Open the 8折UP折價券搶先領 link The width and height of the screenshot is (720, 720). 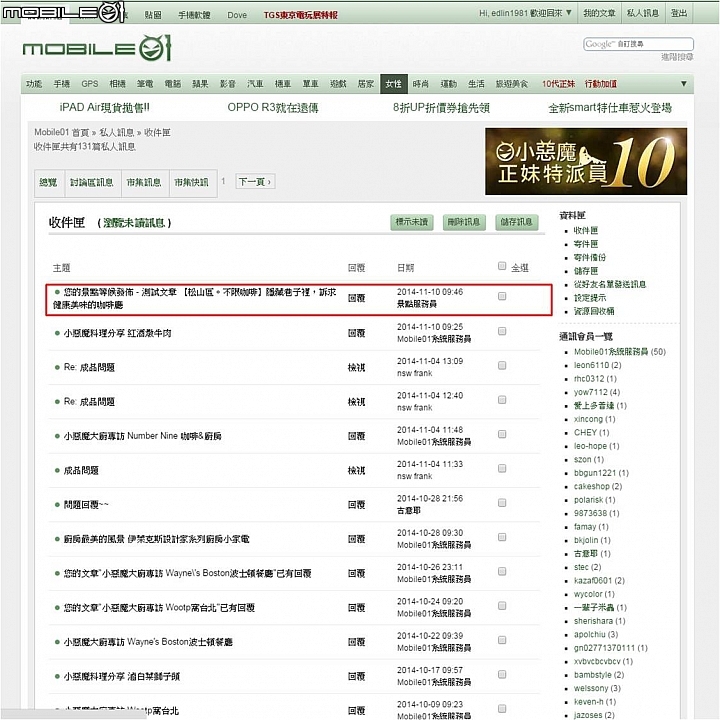[x=441, y=107]
